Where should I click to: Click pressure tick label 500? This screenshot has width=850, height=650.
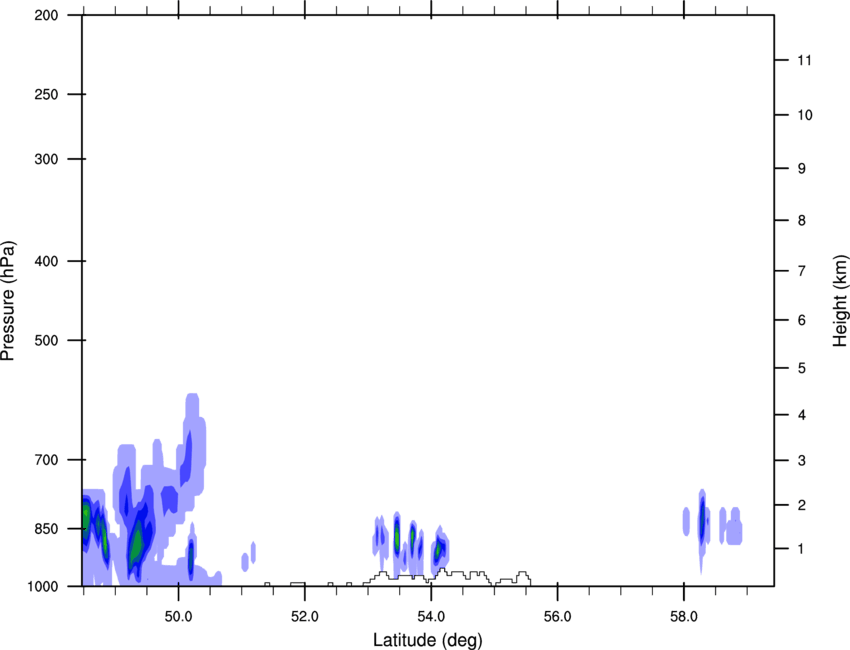[46, 340]
